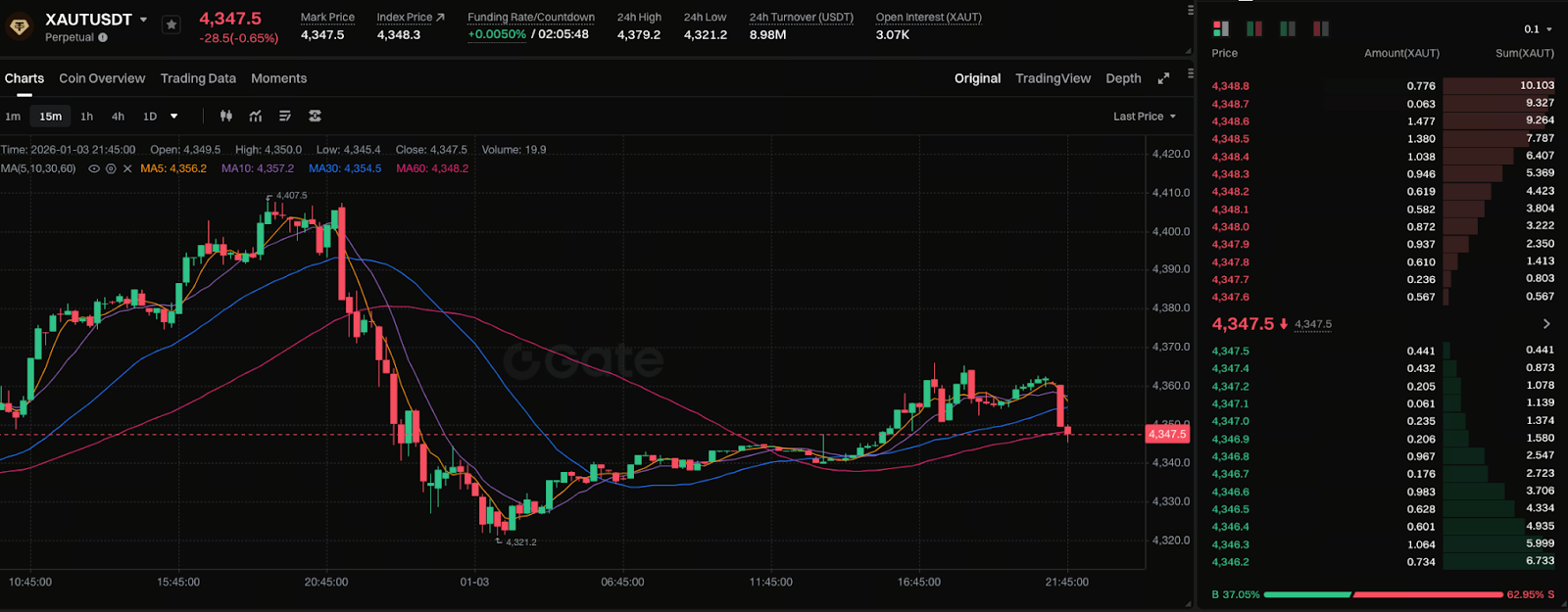This screenshot has height=612, width=1568.
Task: Click the green buy portion of ratio bar
Action: point(1307,594)
